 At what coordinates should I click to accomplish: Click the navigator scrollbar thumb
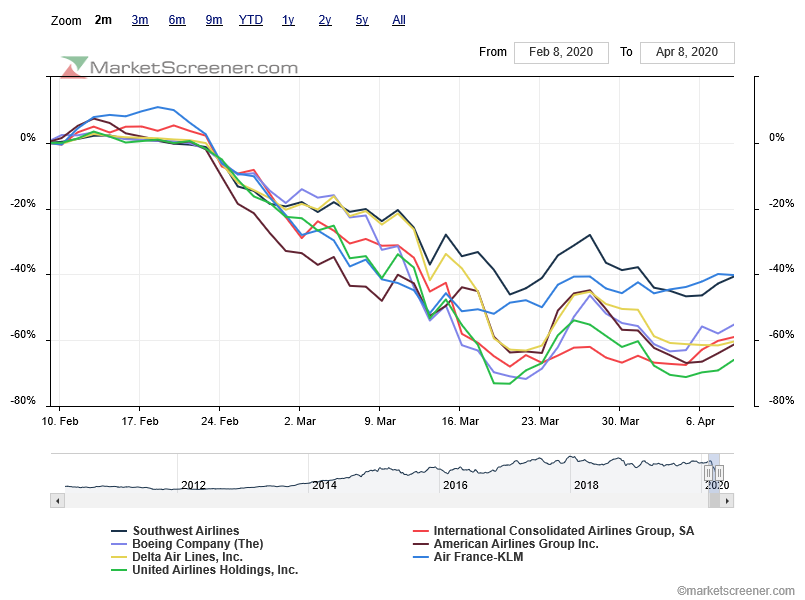(x=714, y=500)
